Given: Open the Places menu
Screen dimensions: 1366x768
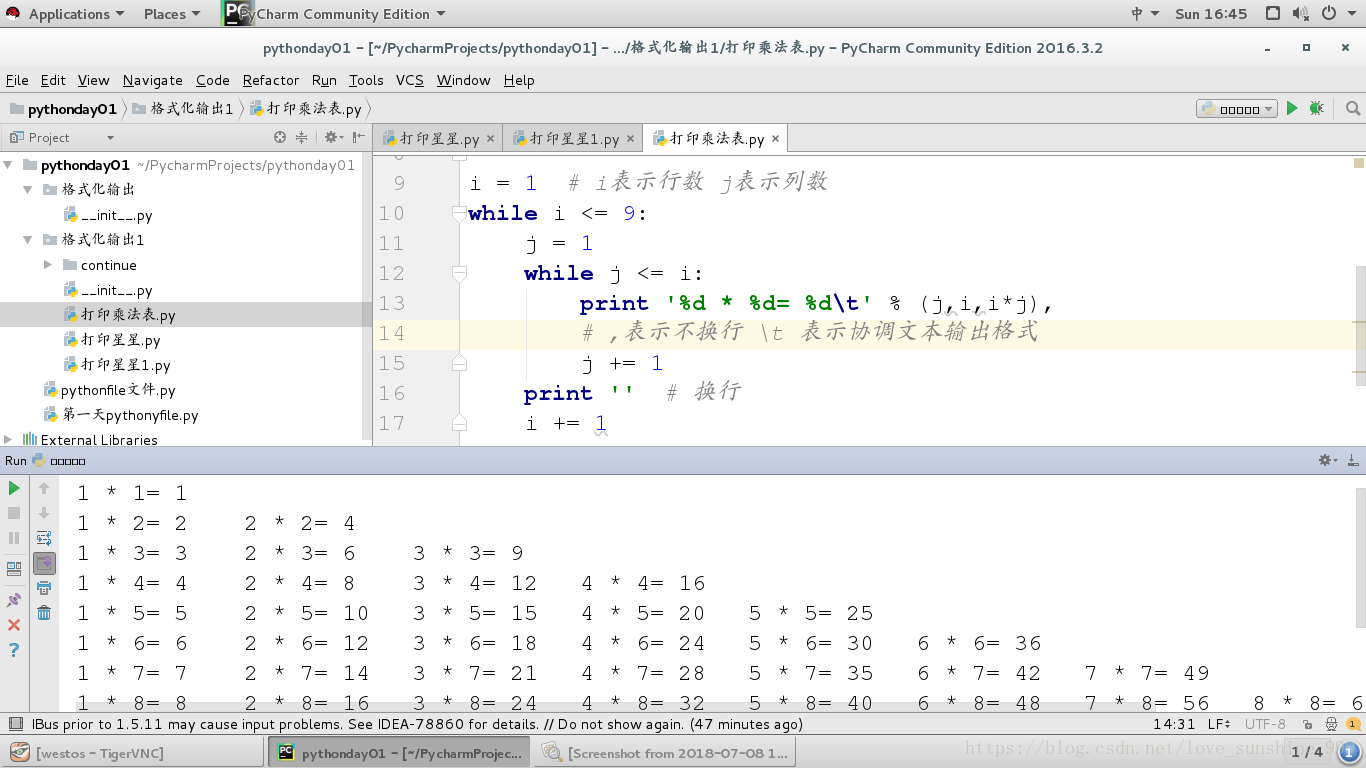Looking at the screenshot, I should 171,14.
